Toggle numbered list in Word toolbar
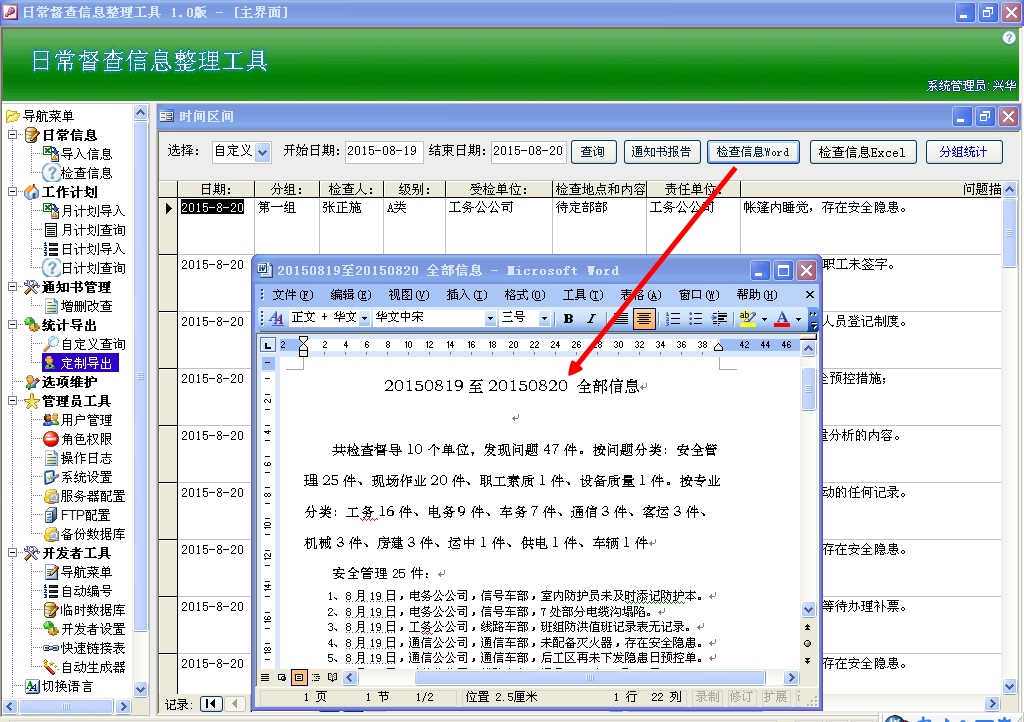 [x=673, y=319]
